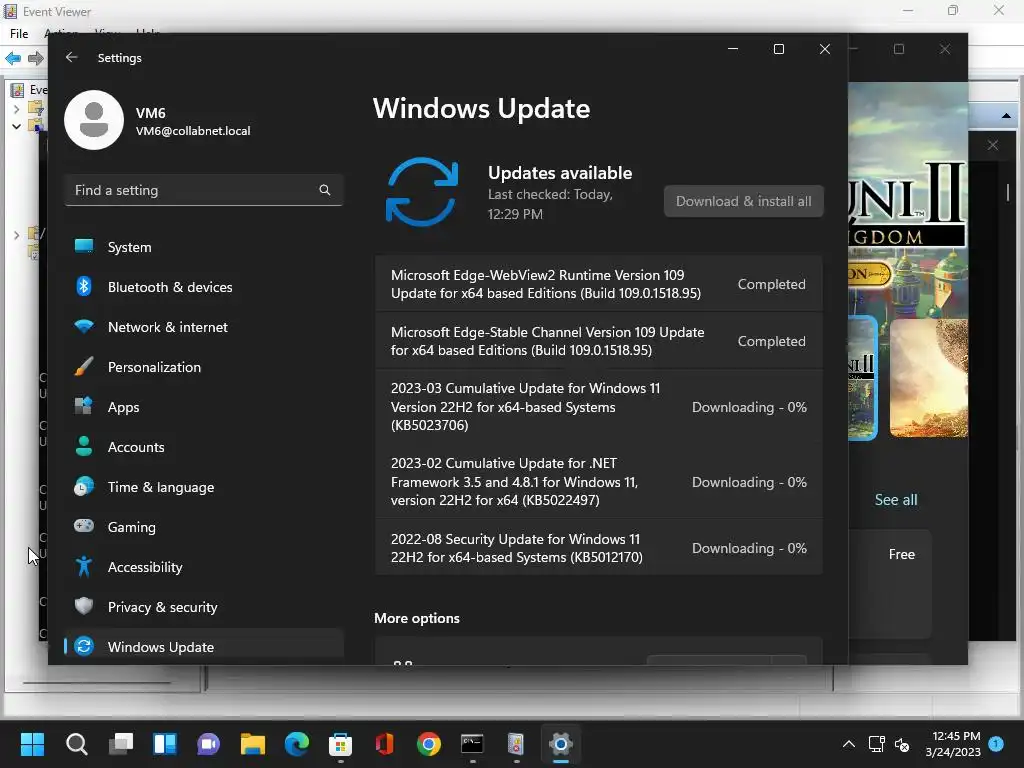Open Accessibility settings

[204, 567]
